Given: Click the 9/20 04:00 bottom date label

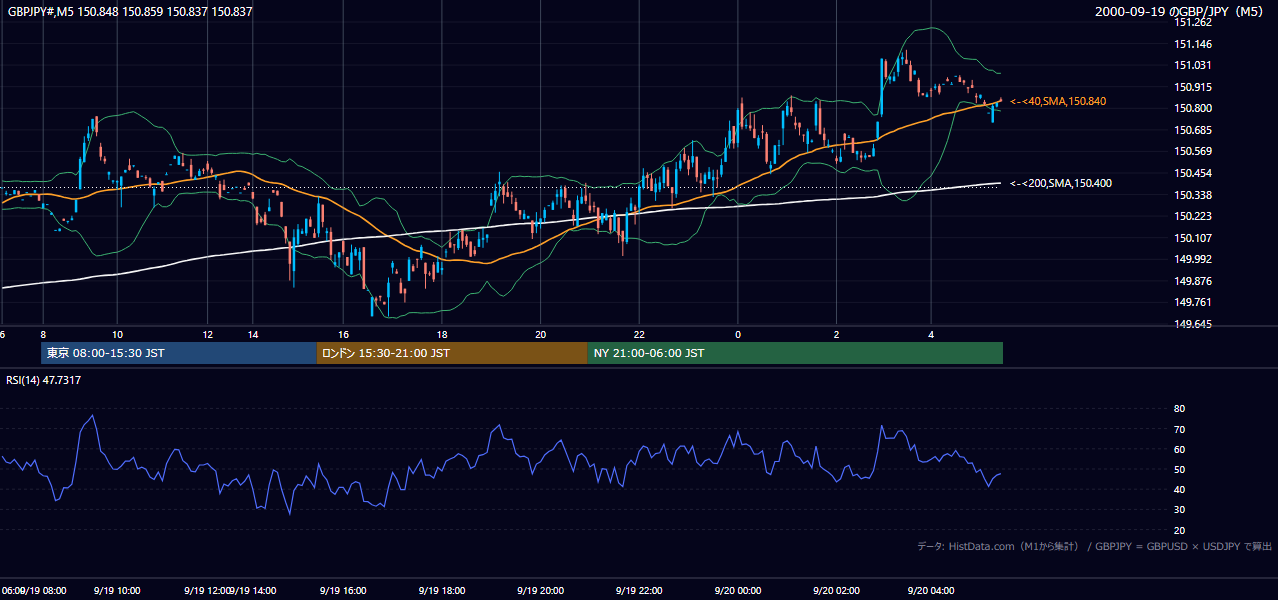Looking at the screenshot, I should coord(930,591).
